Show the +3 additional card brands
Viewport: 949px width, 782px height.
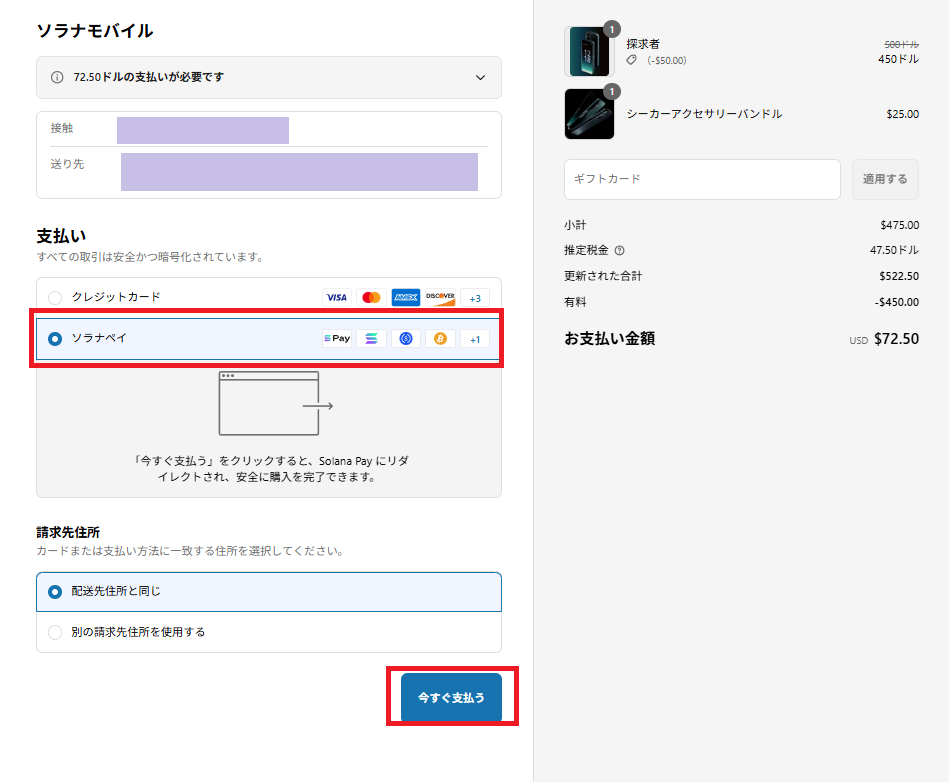475,298
